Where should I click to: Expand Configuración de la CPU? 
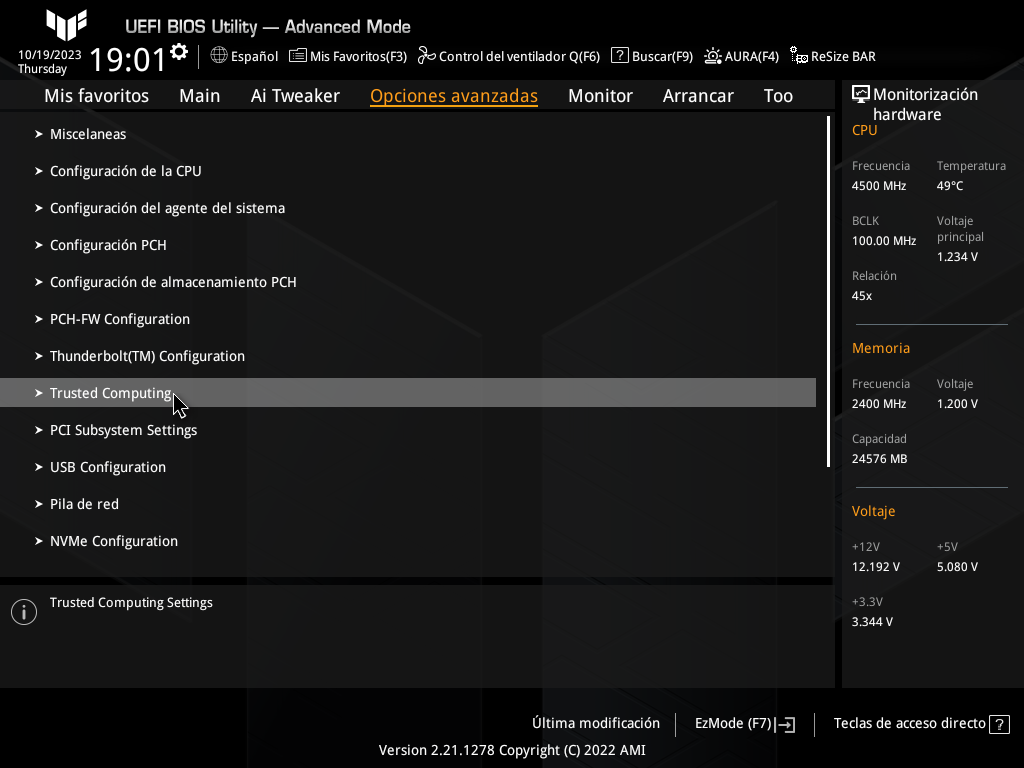[x=126, y=171]
